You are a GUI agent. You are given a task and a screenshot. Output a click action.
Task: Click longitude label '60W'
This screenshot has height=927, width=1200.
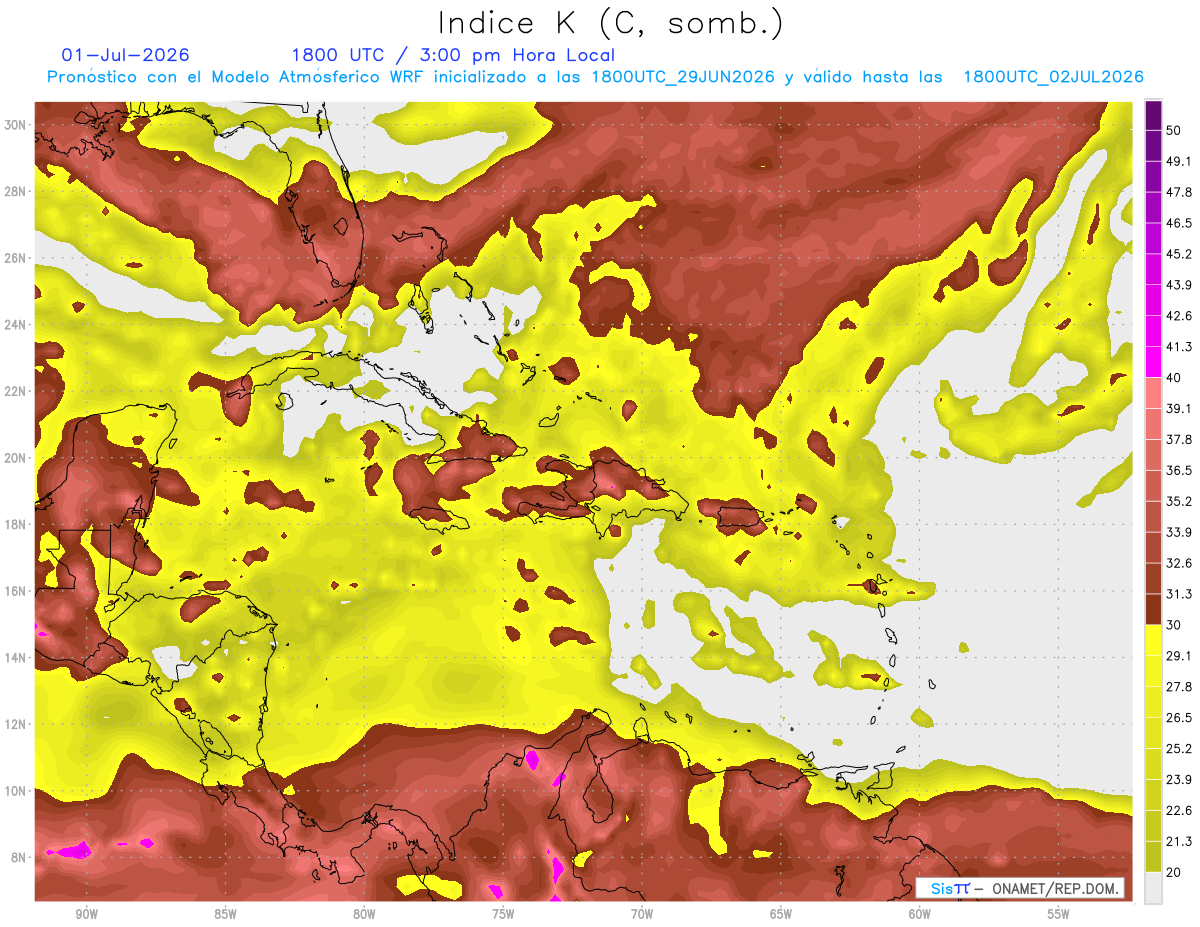[920, 915]
